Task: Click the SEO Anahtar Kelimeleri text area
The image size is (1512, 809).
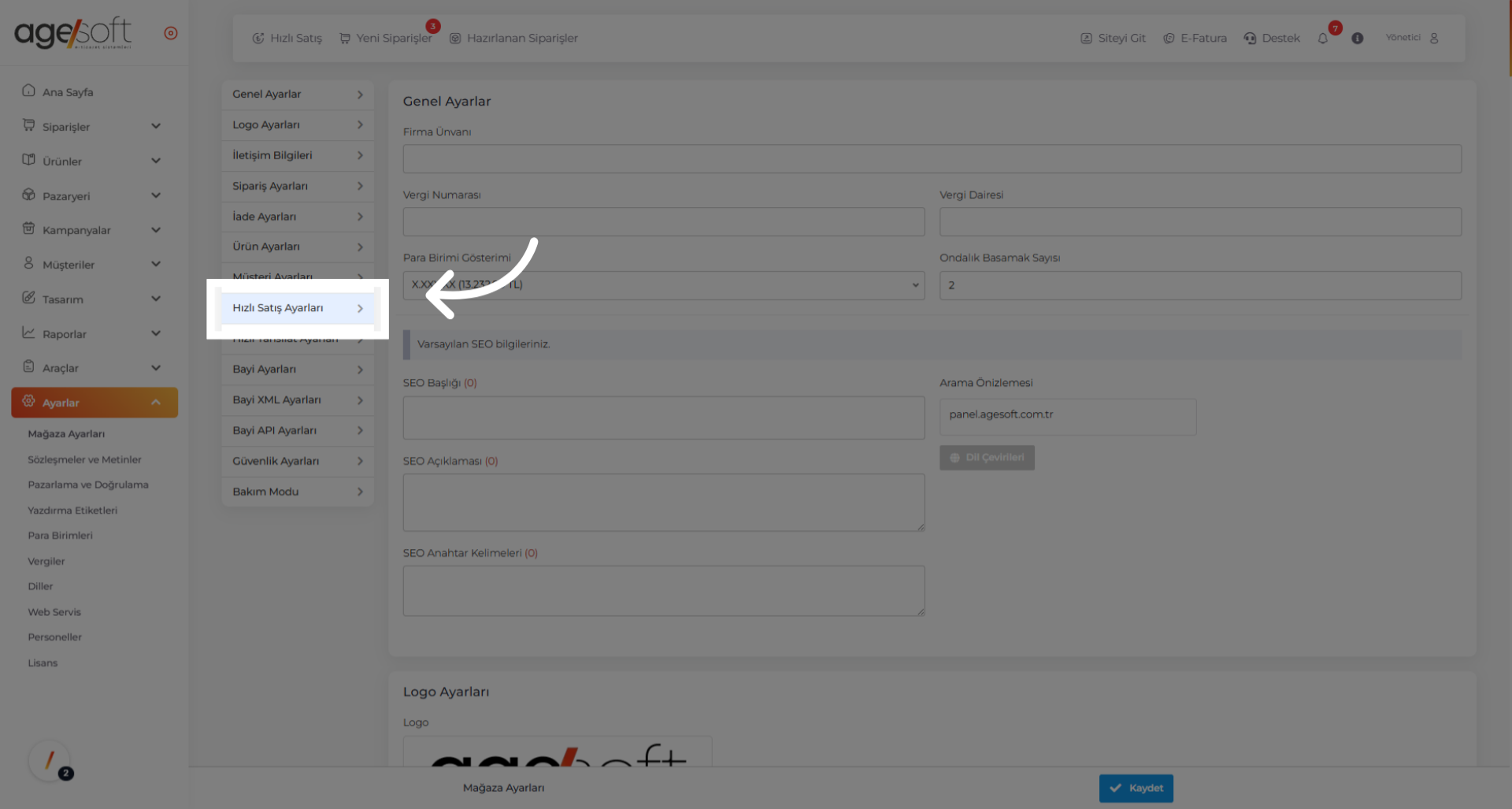Action: [664, 591]
